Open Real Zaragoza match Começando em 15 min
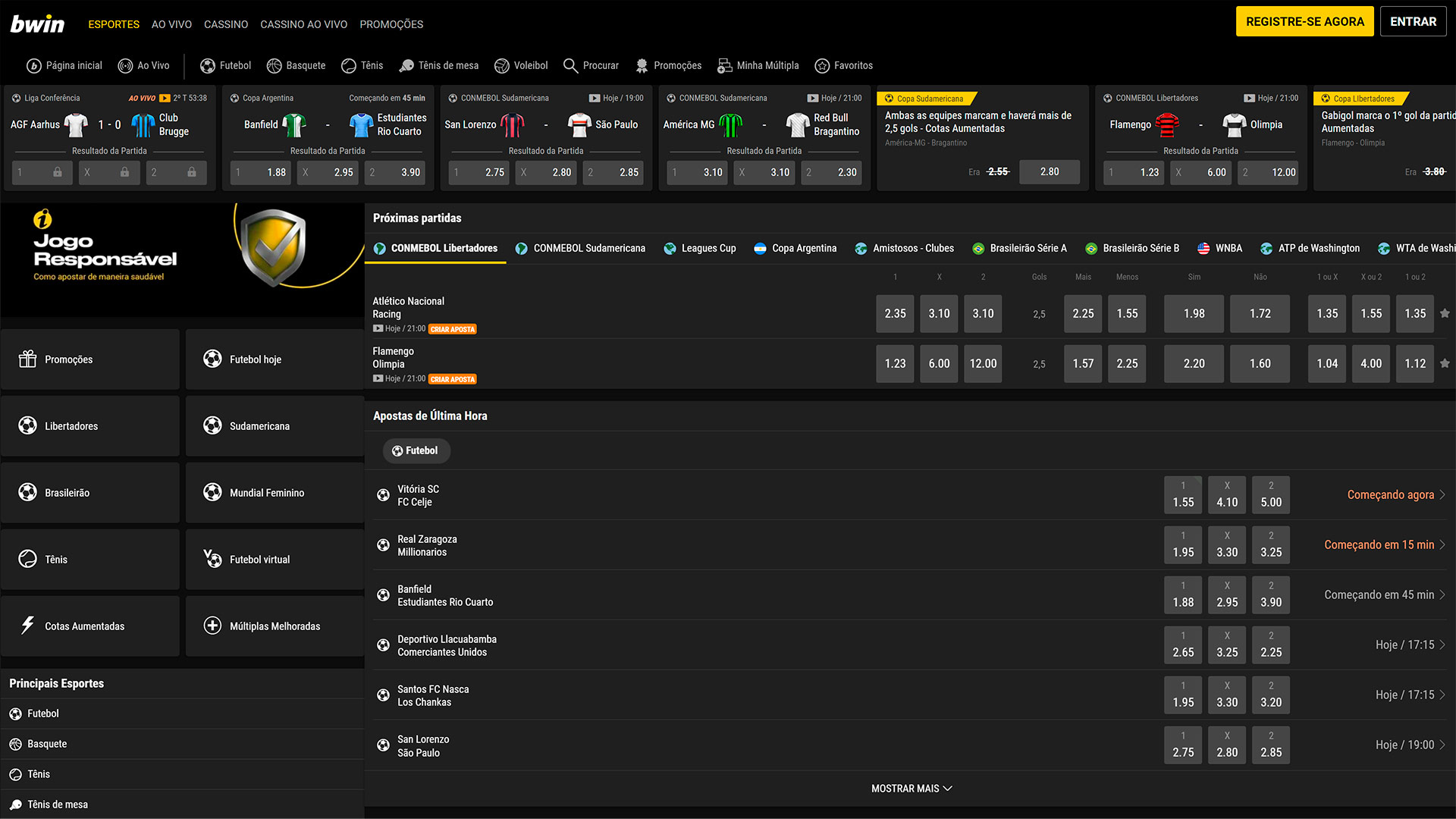This screenshot has height=819, width=1456. point(1384,544)
